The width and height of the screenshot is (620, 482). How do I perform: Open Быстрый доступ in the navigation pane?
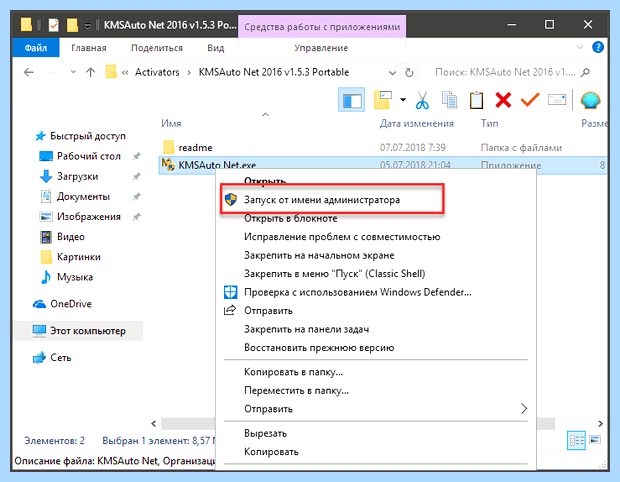coord(87,136)
